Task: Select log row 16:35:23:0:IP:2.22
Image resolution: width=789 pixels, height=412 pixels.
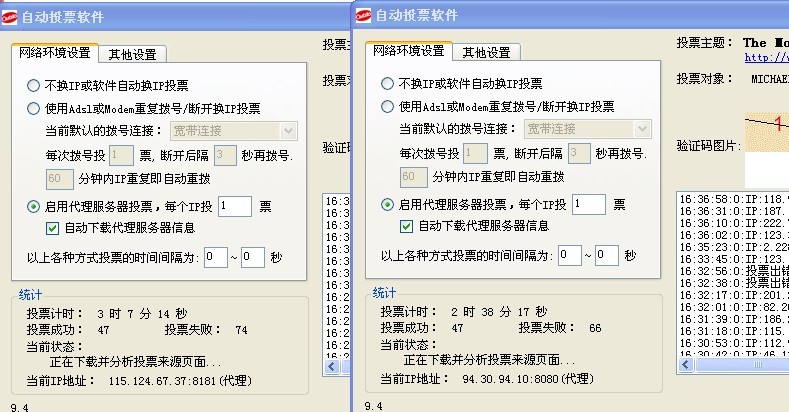Action: coord(734,248)
